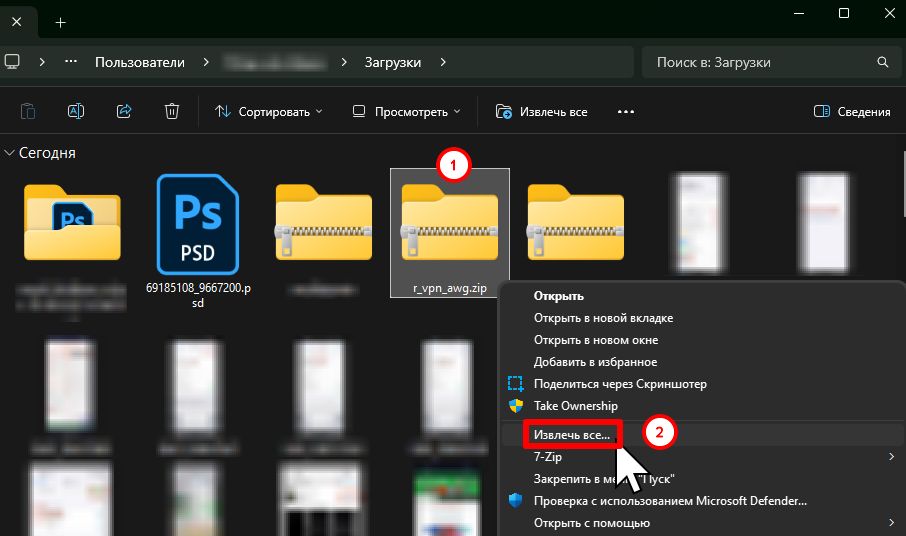This screenshot has width=906, height=536.
Task: Collapse the Сегодня group
Action: [x=11, y=153]
